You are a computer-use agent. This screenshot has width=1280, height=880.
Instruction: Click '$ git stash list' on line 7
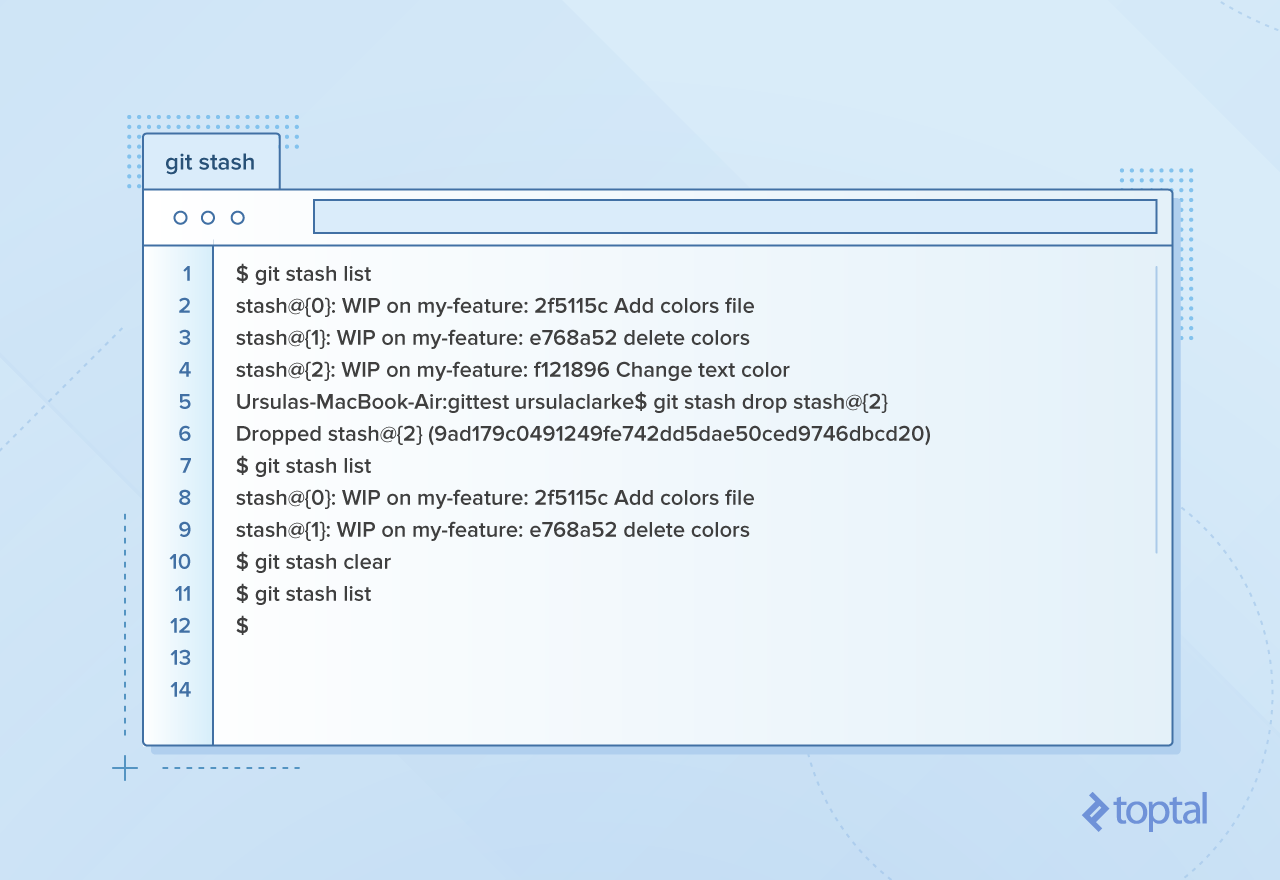click(304, 466)
